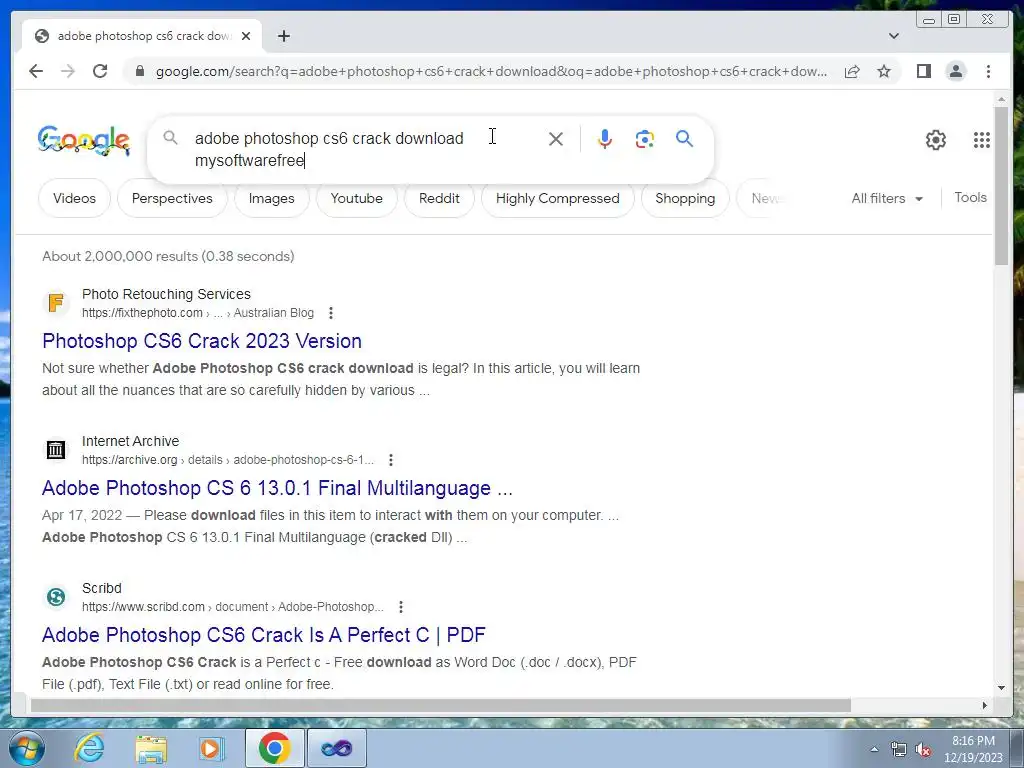This screenshot has width=1024, height=768.
Task: Click the forward navigation arrow
Action: click(68, 71)
